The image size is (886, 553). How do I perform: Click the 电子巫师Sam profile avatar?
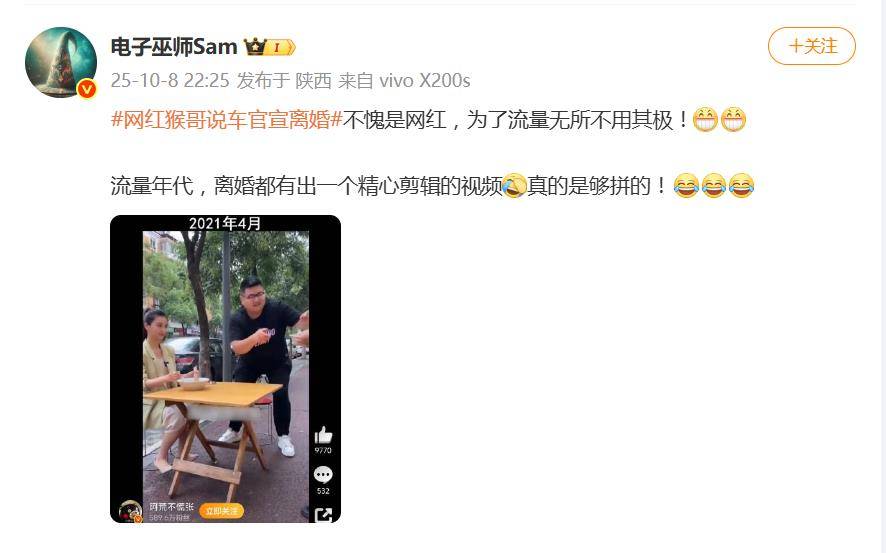point(61,63)
